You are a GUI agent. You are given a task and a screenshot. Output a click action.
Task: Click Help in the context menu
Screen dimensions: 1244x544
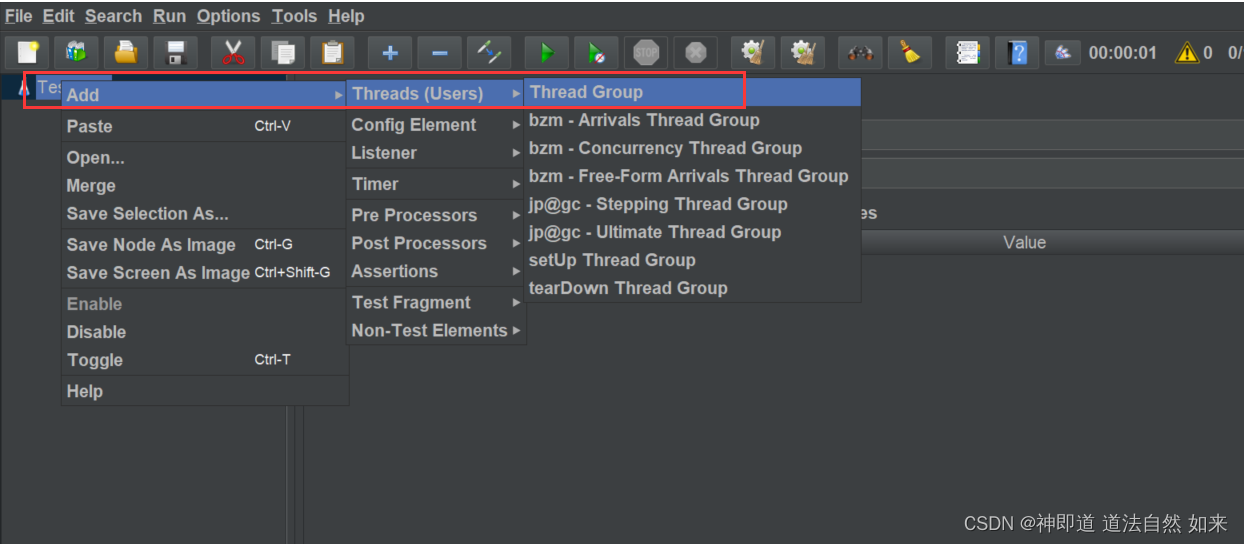point(204,391)
